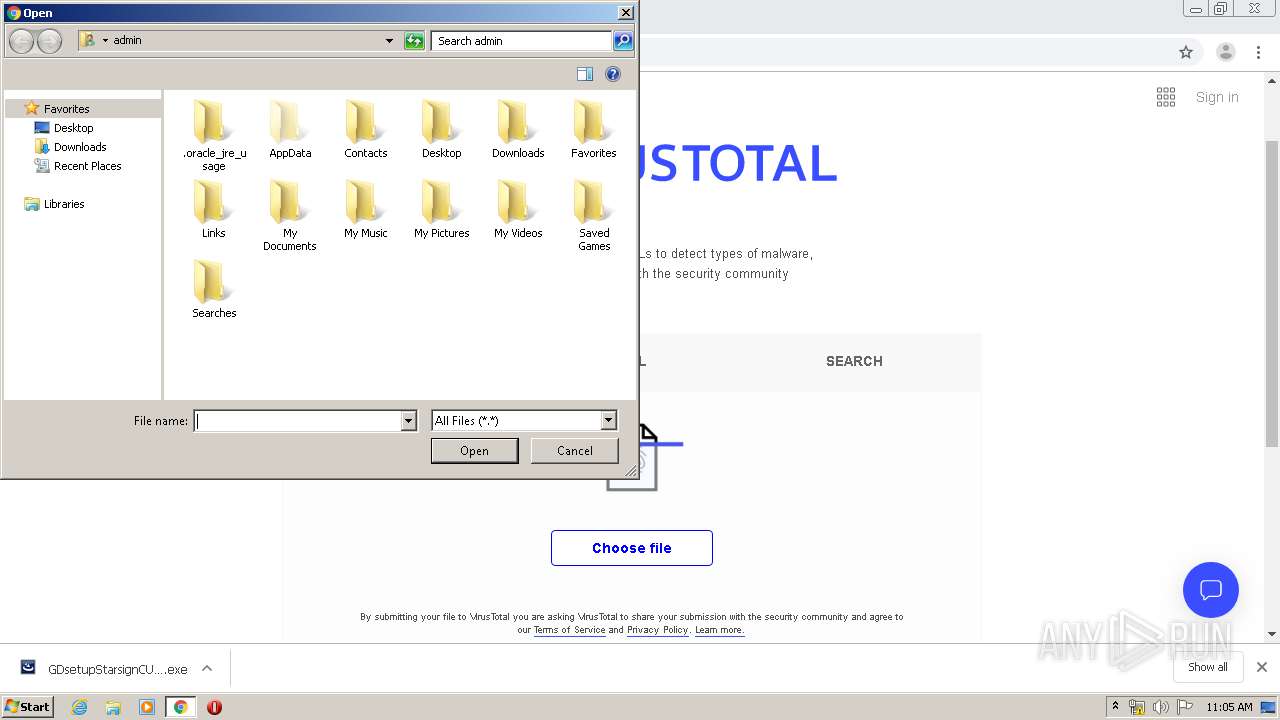Expand download item options chevron

(207, 668)
